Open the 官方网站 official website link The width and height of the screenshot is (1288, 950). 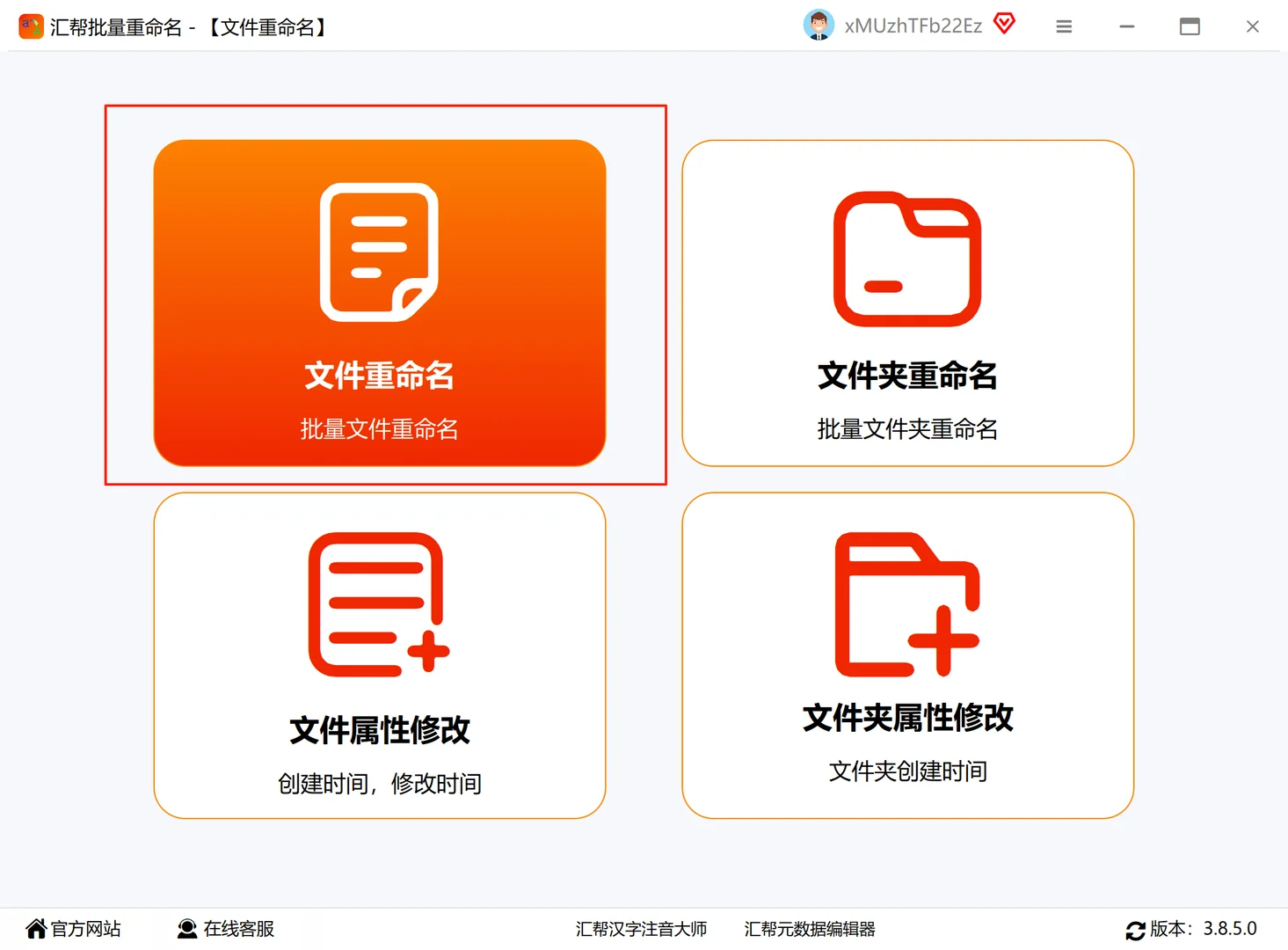85,928
